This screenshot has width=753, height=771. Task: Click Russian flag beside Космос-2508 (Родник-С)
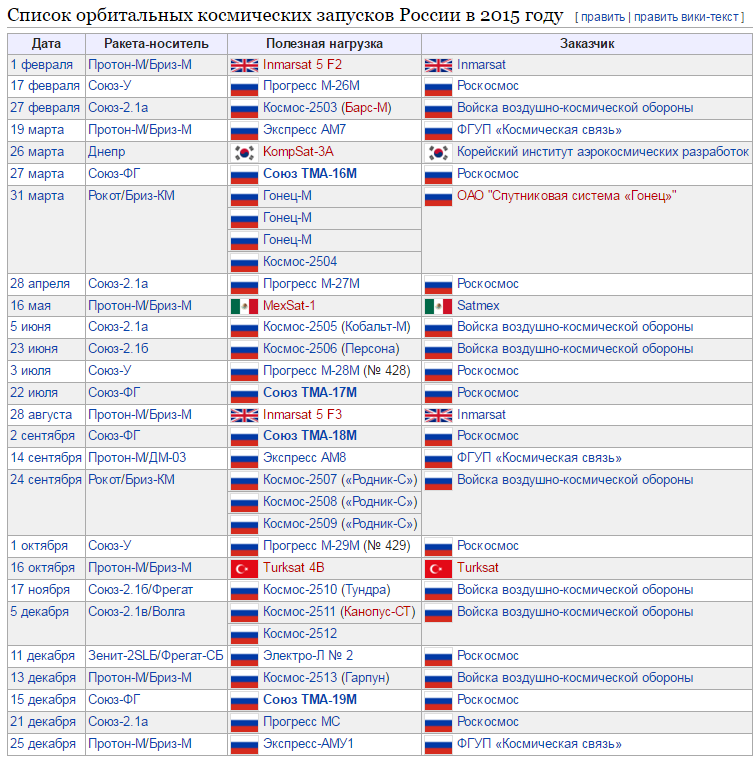click(x=244, y=503)
